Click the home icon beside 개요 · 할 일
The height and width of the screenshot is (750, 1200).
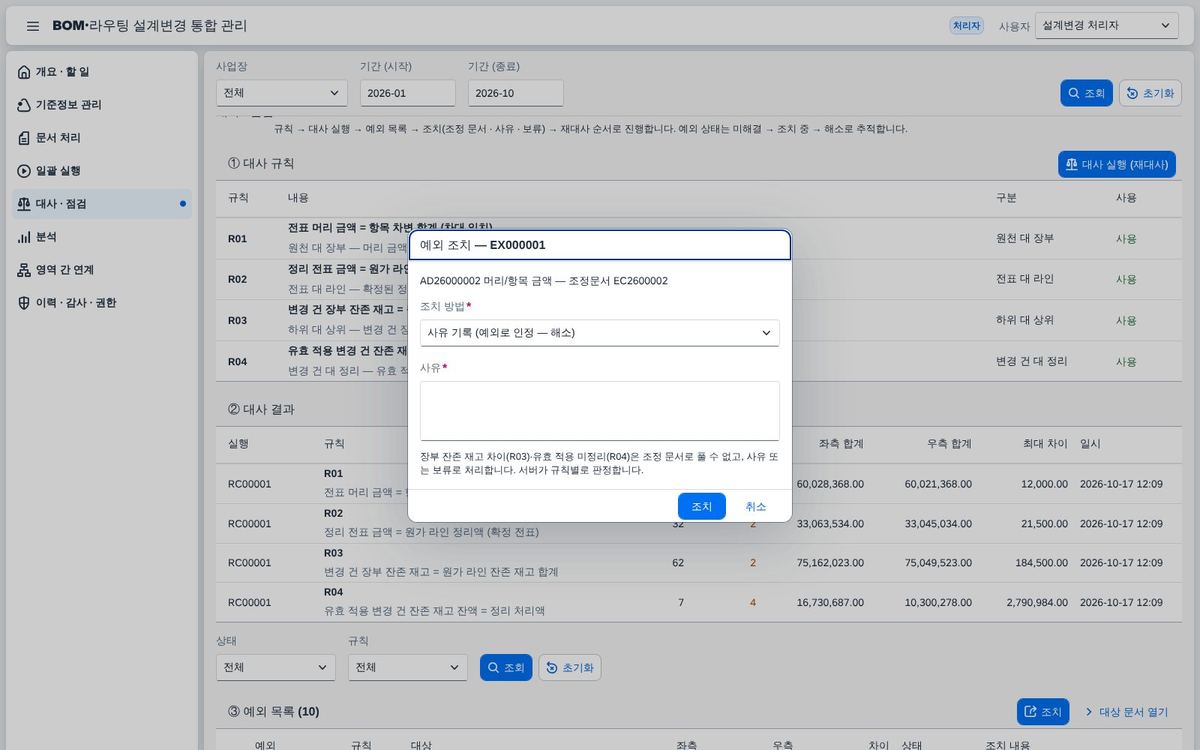pyautogui.click(x=24, y=72)
